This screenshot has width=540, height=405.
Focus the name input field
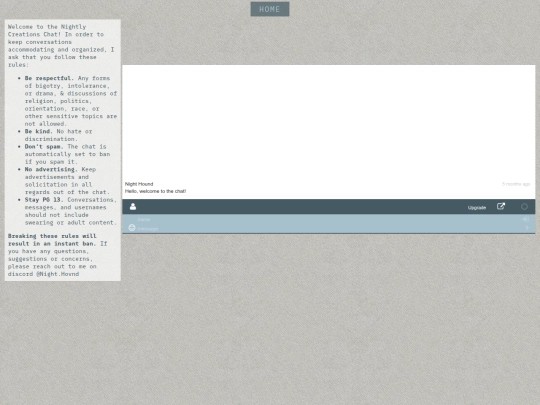328,219
